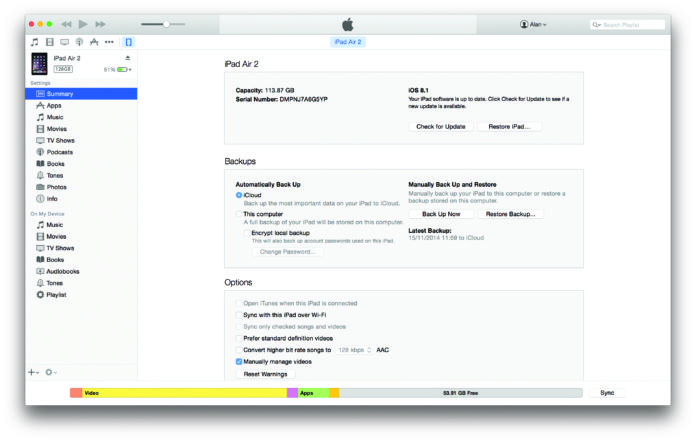Viewport: 696px width, 441px height.
Task: Skip to previous track with rewind button
Action: tap(66, 24)
